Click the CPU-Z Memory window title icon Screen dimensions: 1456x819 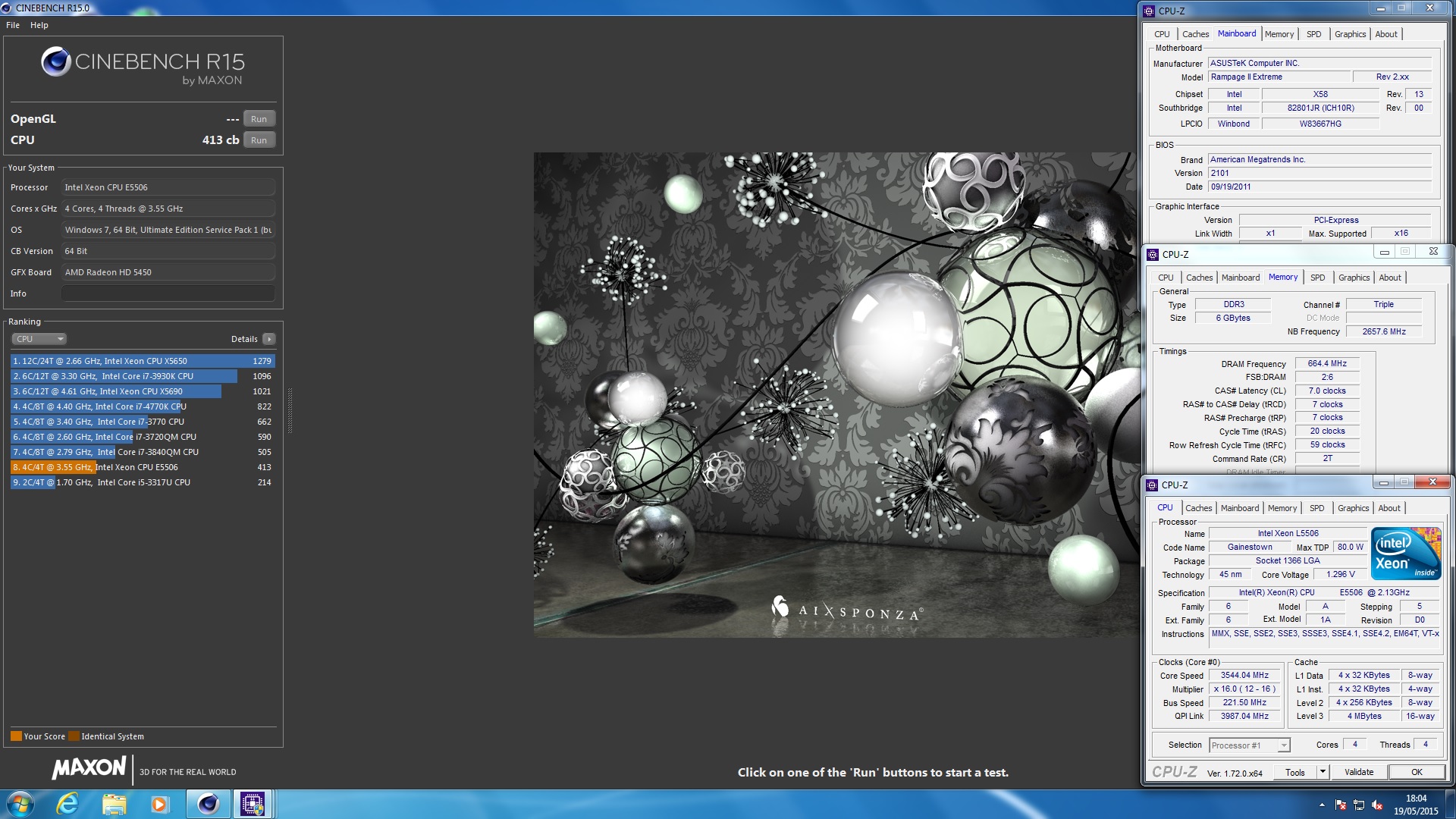pyautogui.click(x=1153, y=254)
